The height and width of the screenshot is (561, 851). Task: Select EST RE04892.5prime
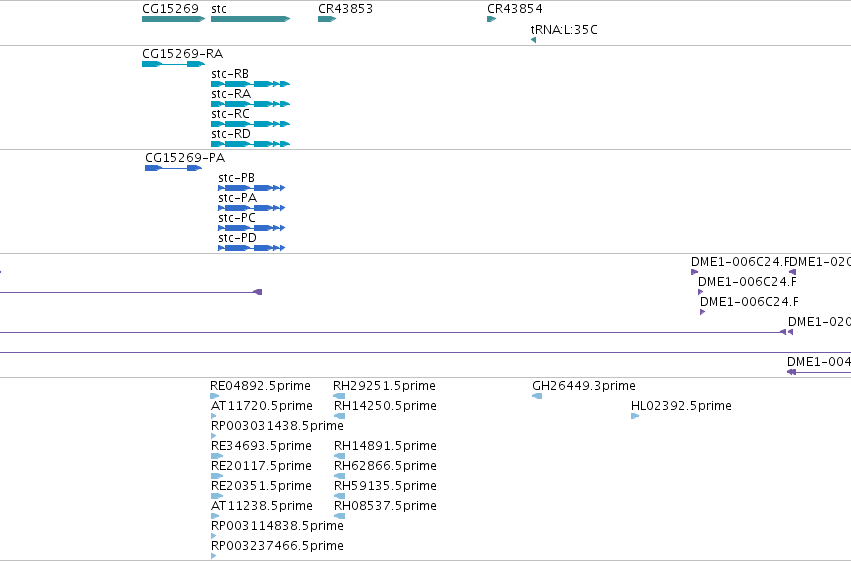214,396
